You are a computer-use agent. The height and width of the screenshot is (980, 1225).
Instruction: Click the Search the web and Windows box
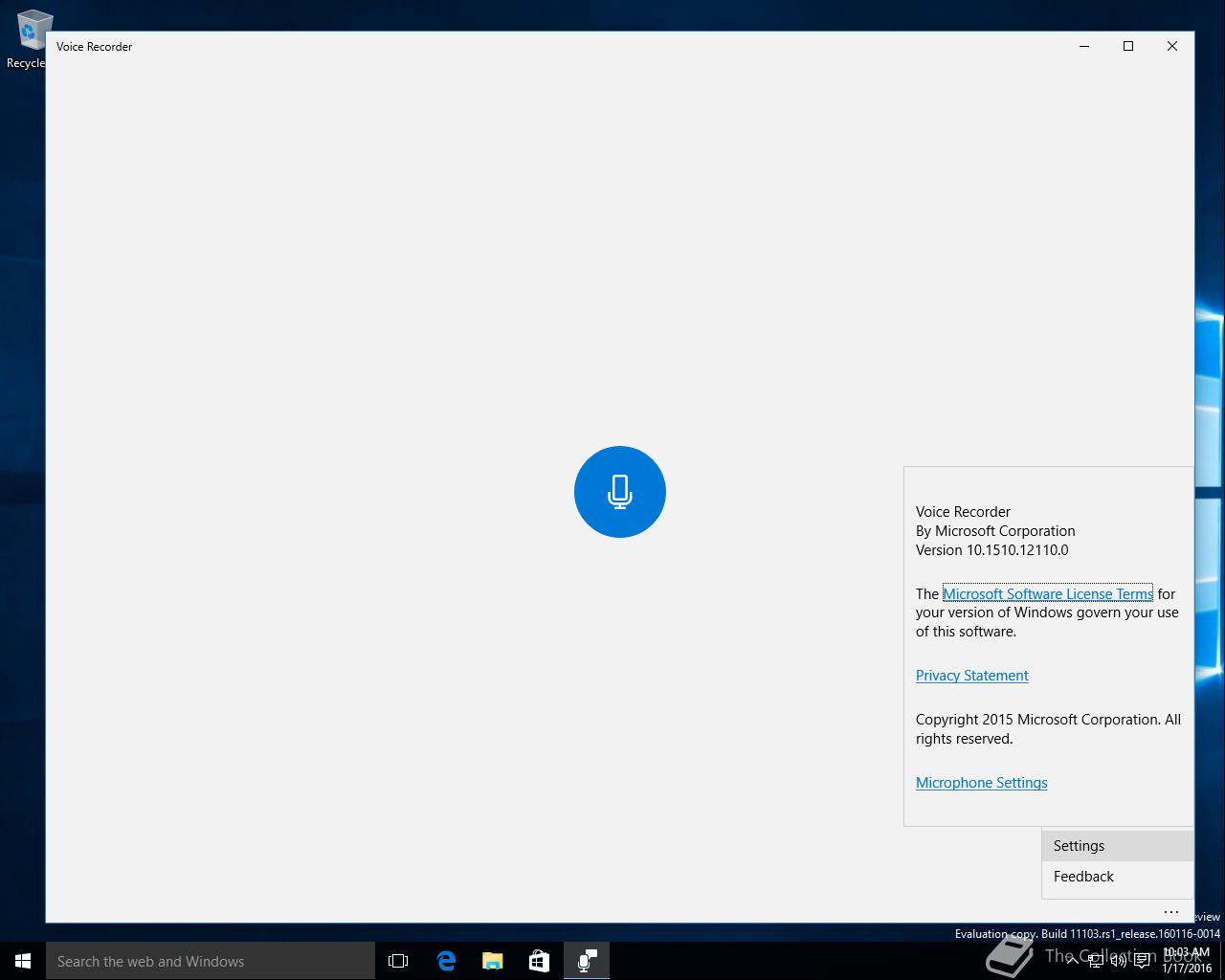(x=211, y=961)
